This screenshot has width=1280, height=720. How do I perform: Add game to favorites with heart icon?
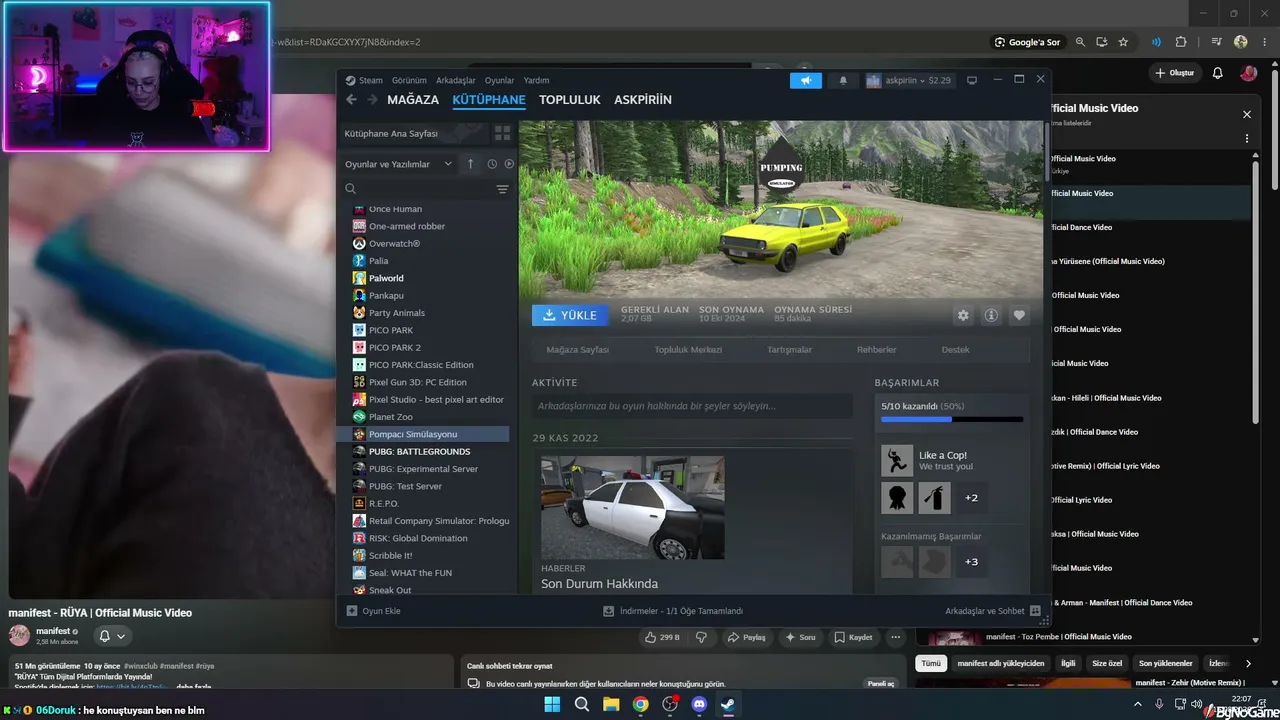point(1019,315)
